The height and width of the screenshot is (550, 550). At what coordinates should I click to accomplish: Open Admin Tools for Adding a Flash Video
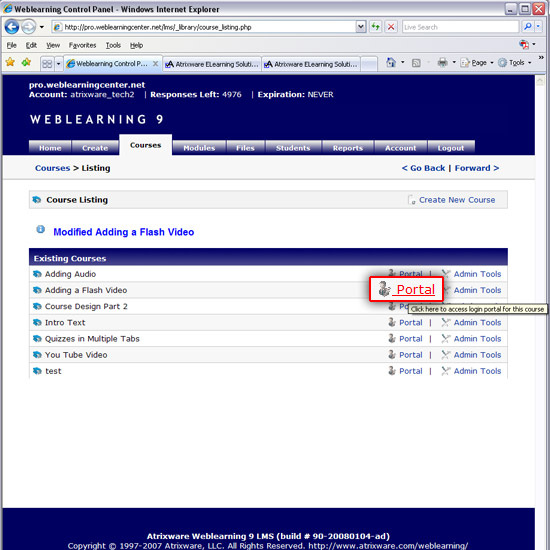[477, 290]
